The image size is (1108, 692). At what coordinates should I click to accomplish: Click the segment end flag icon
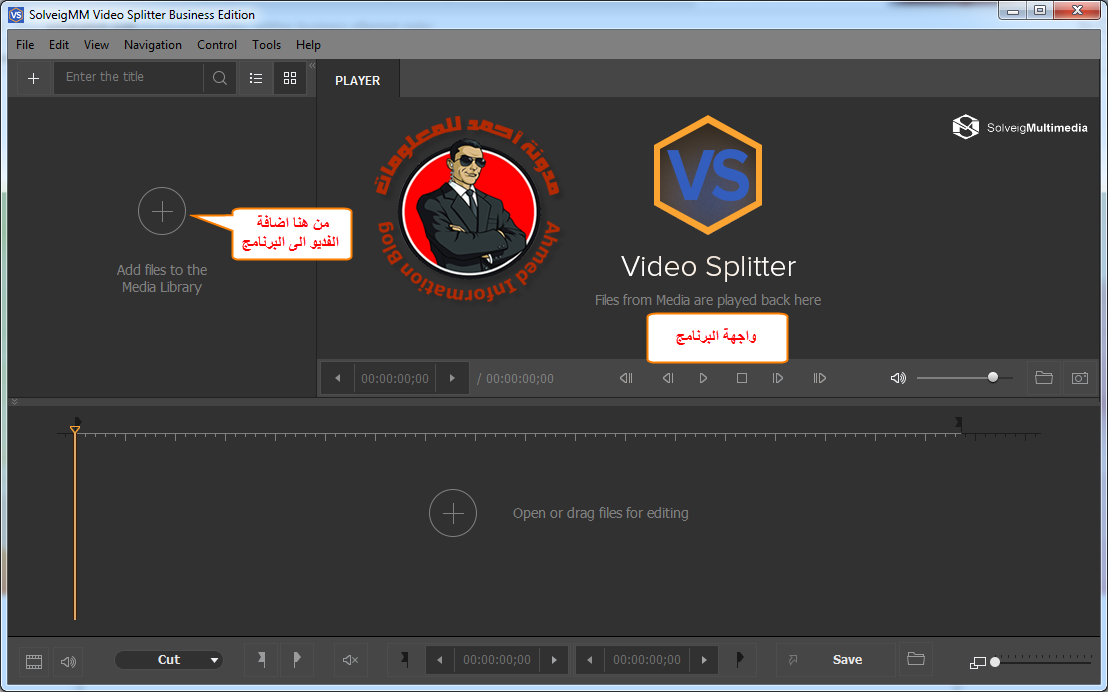[739, 659]
